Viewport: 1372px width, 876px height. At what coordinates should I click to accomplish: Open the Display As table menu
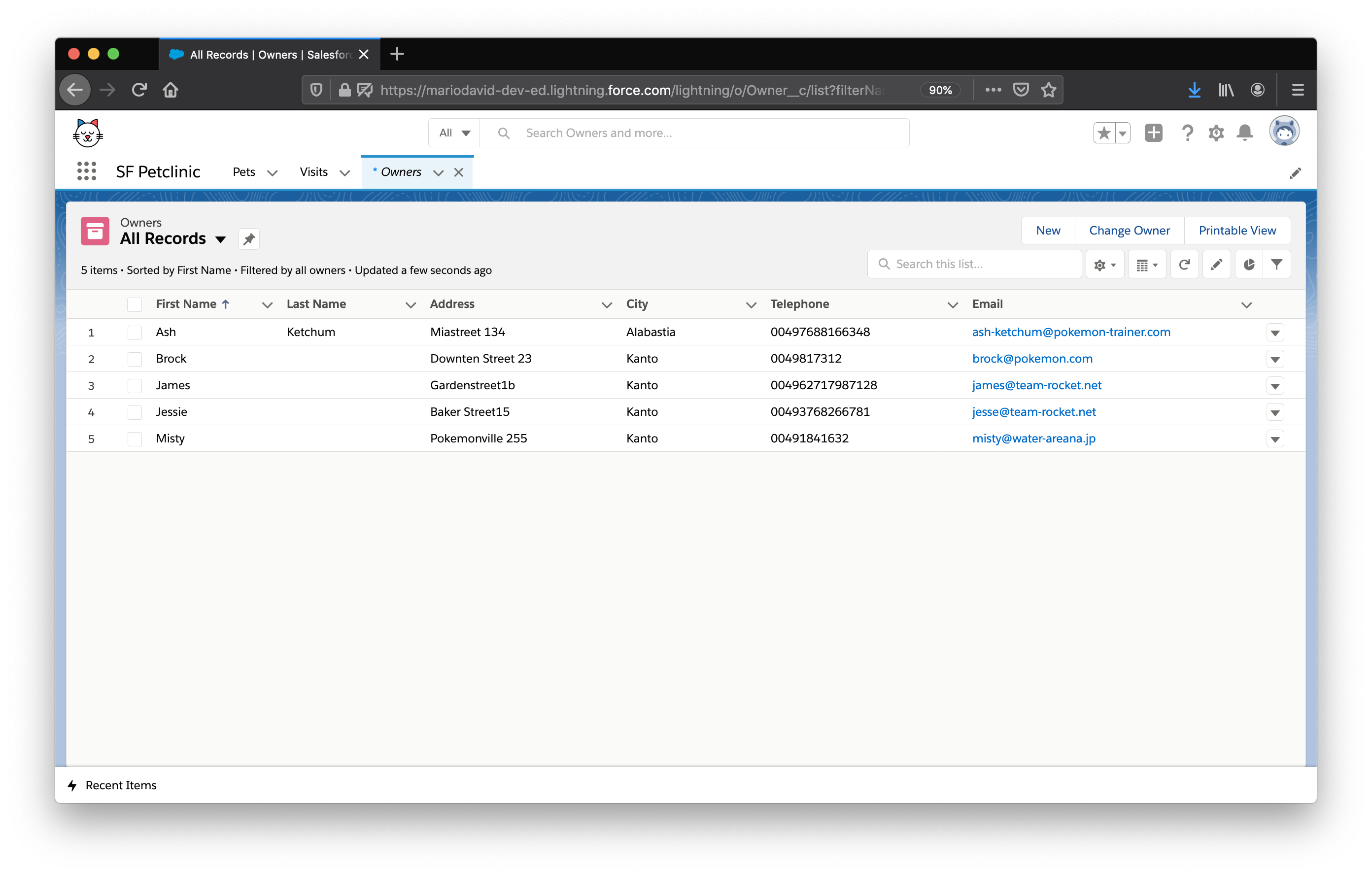pyautogui.click(x=1146, y=264)
